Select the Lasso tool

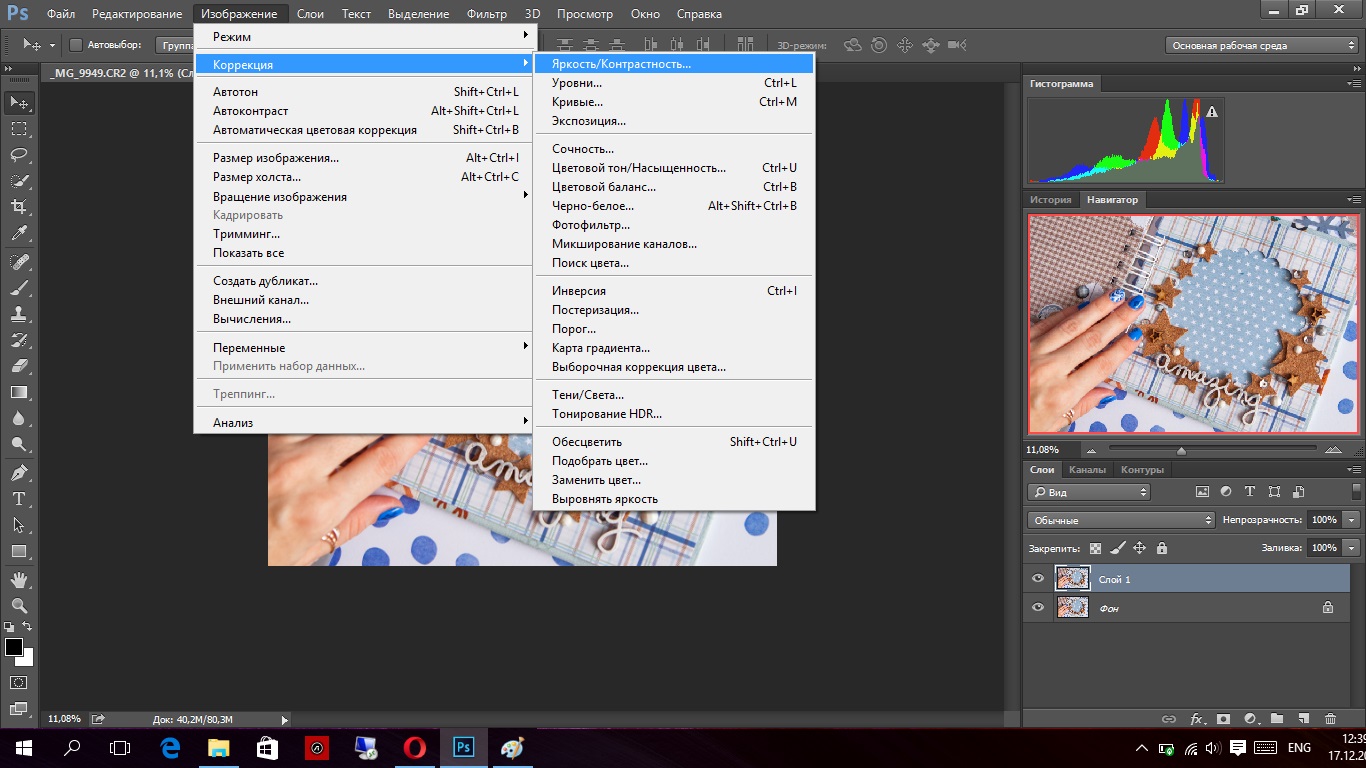tap(18, 155)
